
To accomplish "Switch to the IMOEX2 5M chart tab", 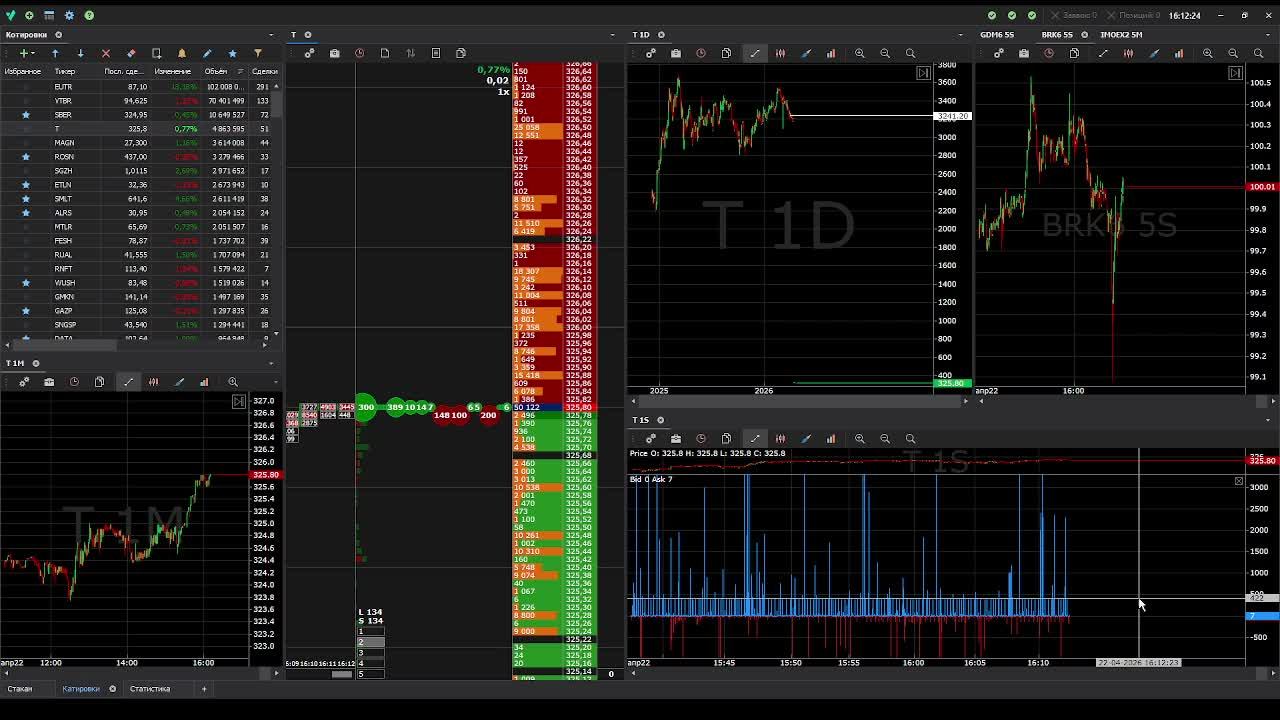I will 1121,35.
